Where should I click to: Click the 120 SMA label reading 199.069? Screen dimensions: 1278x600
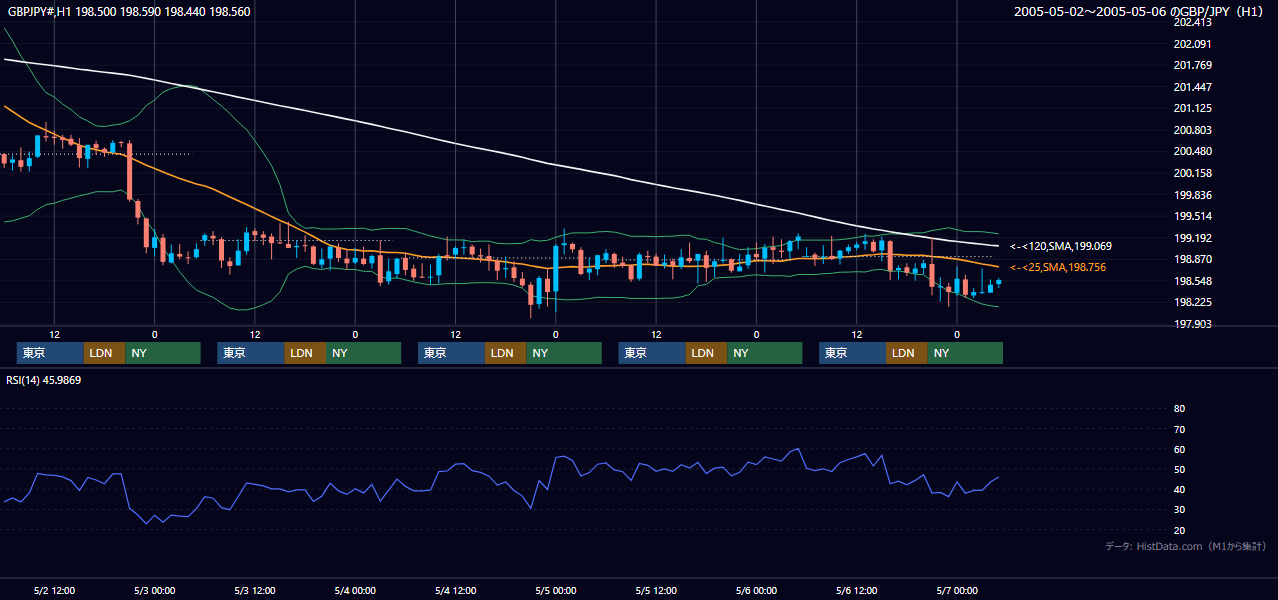(x=1061, y=246)
